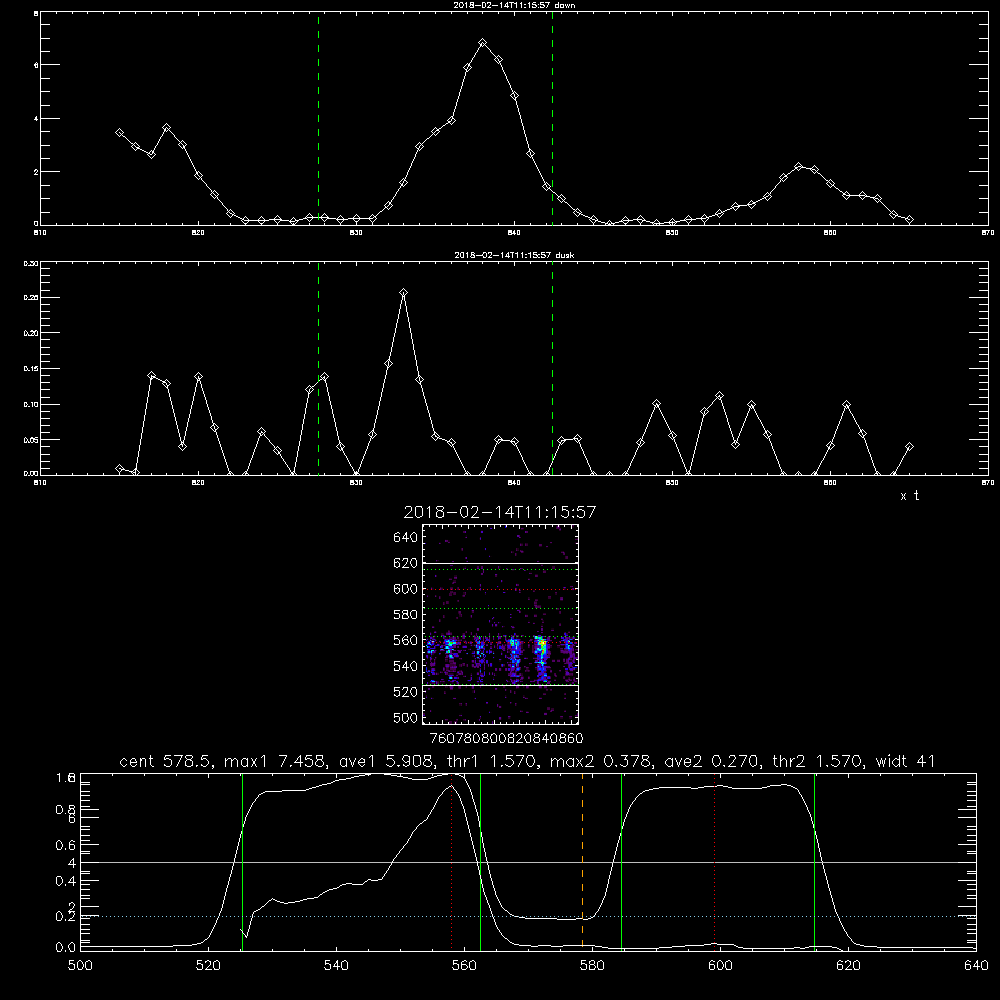Viewport: 1000px width, 1000px height.
Task: Select the left green dashed line in dusk plot
Action: [x=318, y=369]
